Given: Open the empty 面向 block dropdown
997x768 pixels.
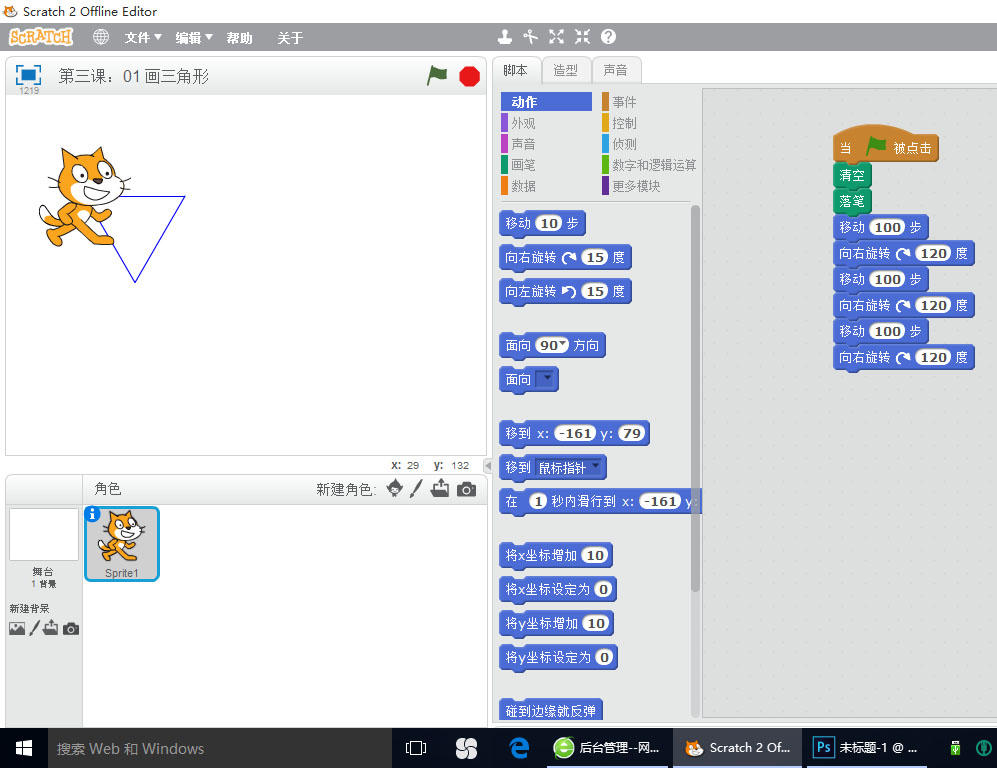Looking at the screenshot, I should (x=546, y=378).
